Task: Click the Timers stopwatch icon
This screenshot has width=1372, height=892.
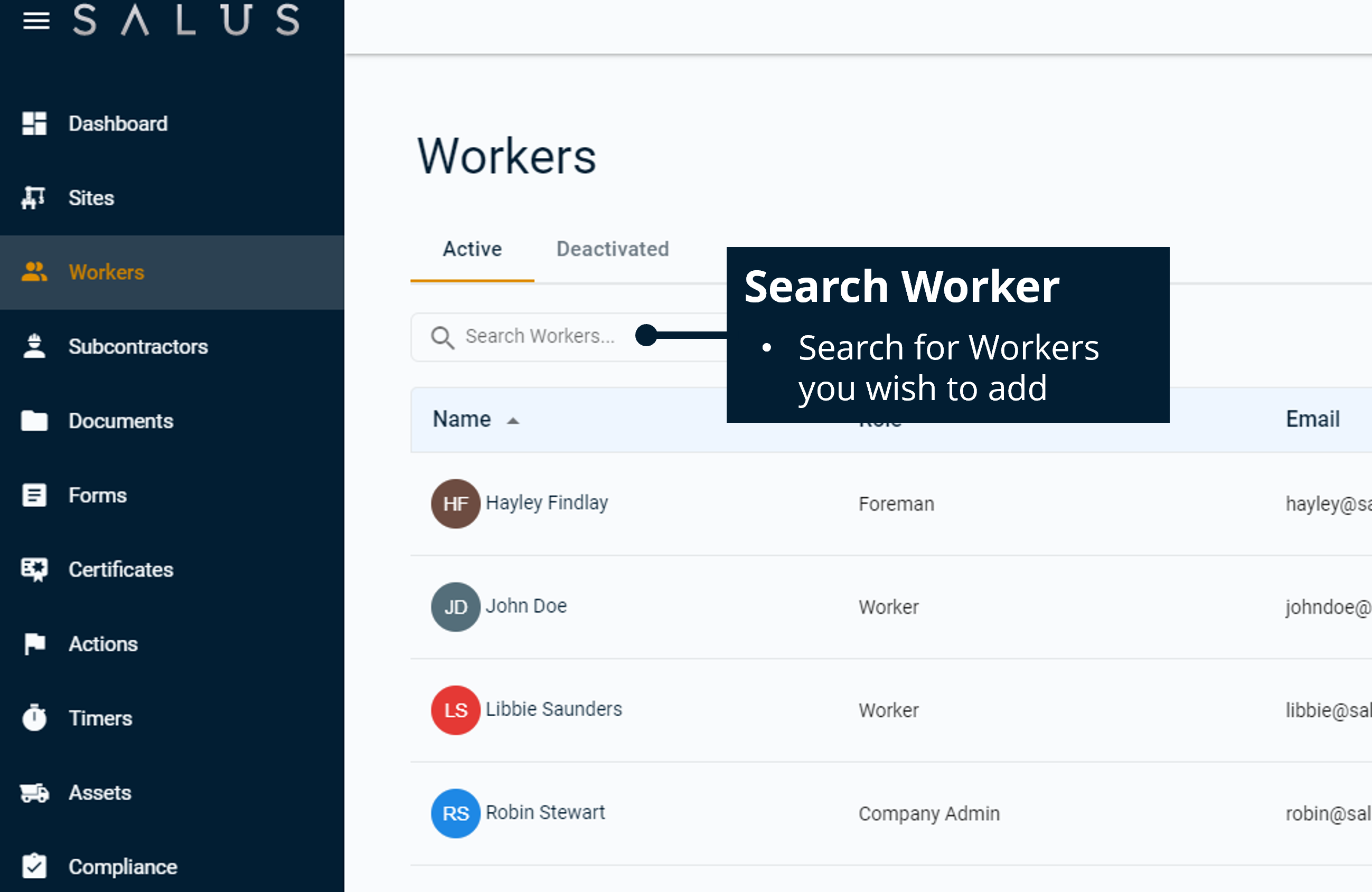Action: point(34,718)
